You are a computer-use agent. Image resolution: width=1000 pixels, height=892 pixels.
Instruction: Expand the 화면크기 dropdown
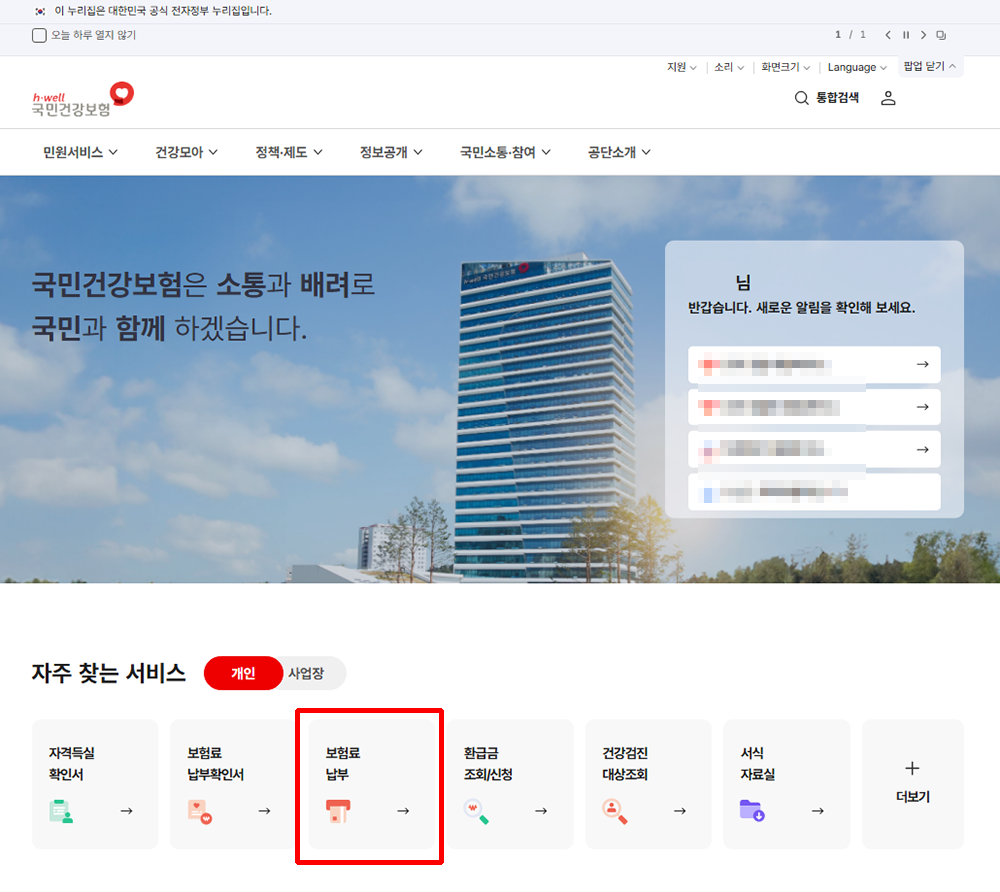(x=784, y=67)
